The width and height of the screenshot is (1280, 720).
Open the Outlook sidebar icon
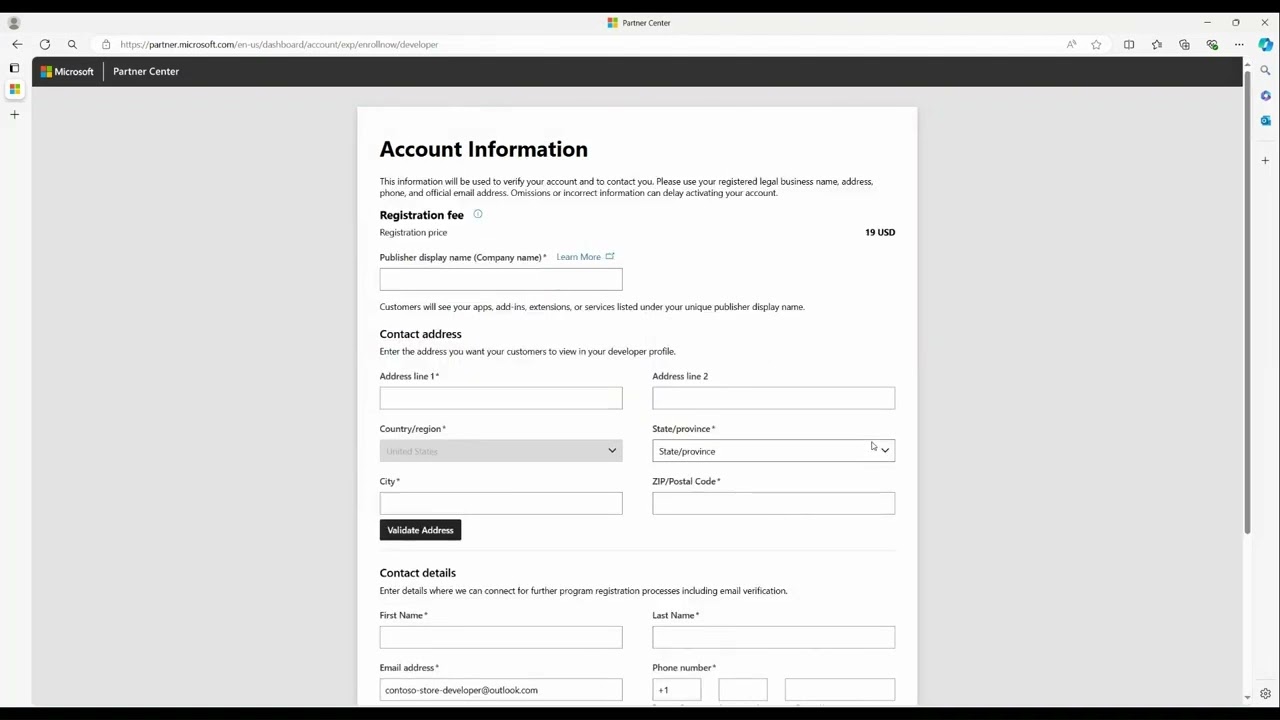[x=1265, y=121]
